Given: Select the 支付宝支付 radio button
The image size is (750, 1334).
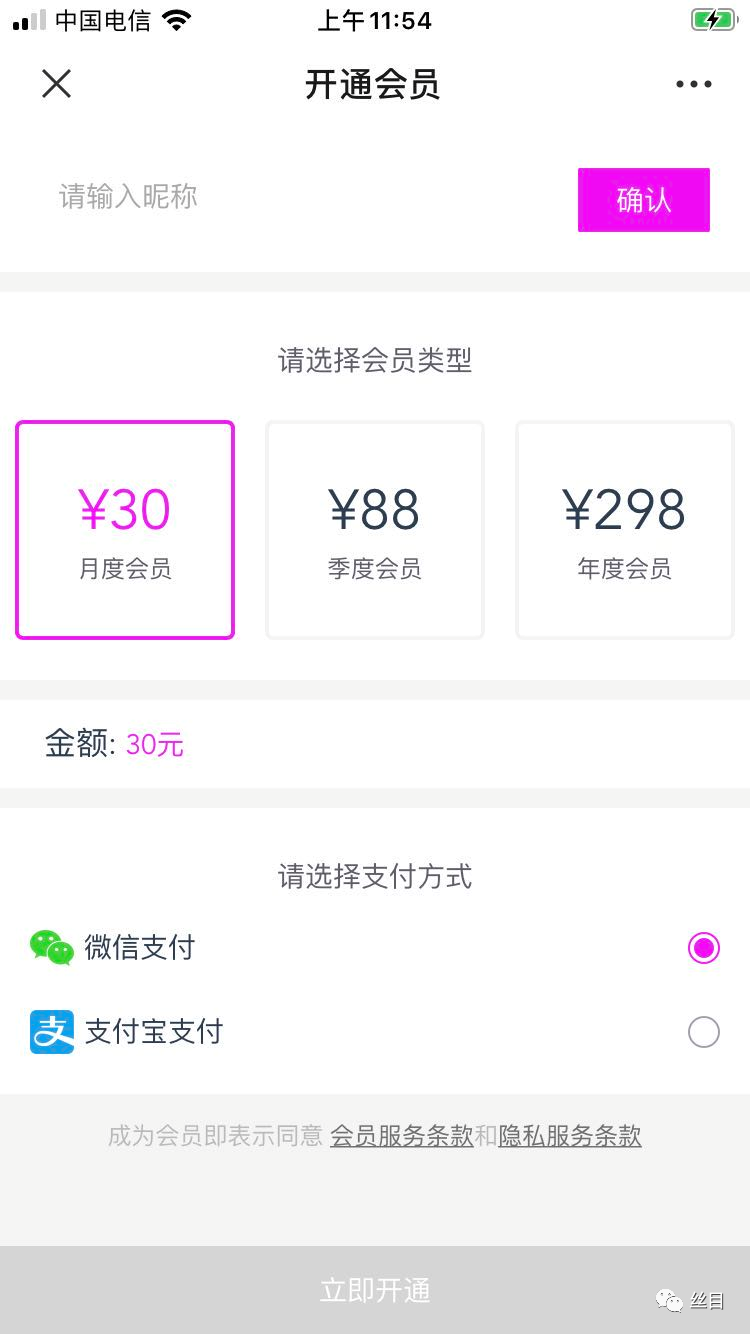Looking at the screenshot, I should [x=704, y=1032].
